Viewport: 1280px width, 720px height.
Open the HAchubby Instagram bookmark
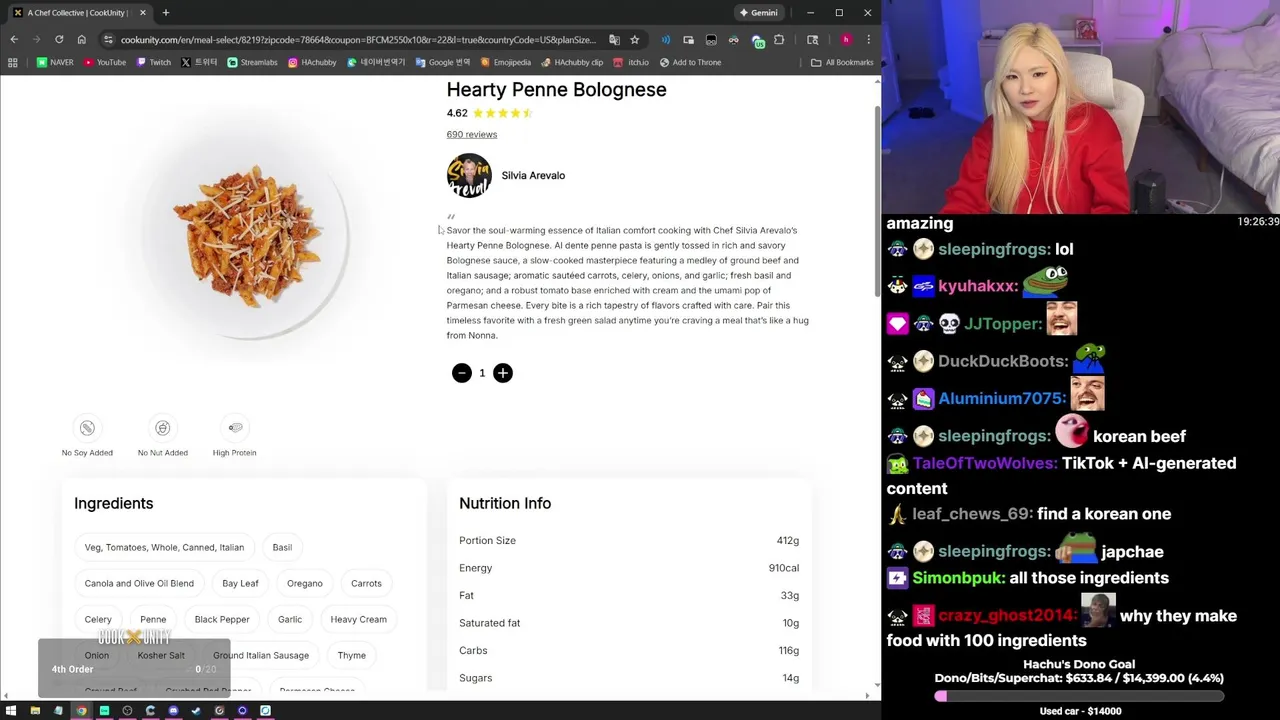312,62
